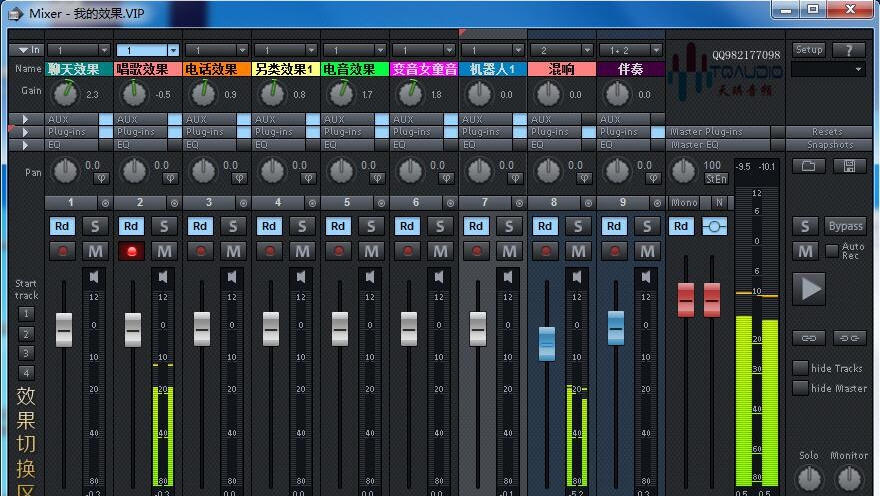Click the phase invert icon on track 1
This screenshot has height=496, width=880.
pos(100,179)
